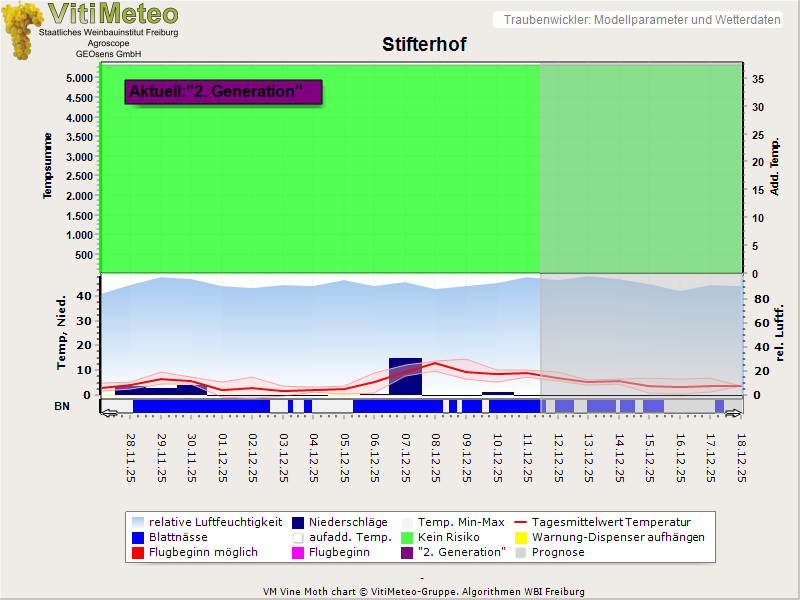Click the red Flugbeginn möglich legend swatch
This screenshot has height=600, width=800.
pos(137,552)
